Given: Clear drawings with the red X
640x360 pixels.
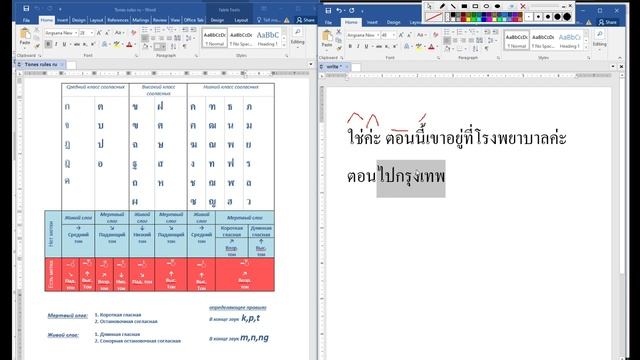Looking at the screenshot, I should (x=523, y=6).
